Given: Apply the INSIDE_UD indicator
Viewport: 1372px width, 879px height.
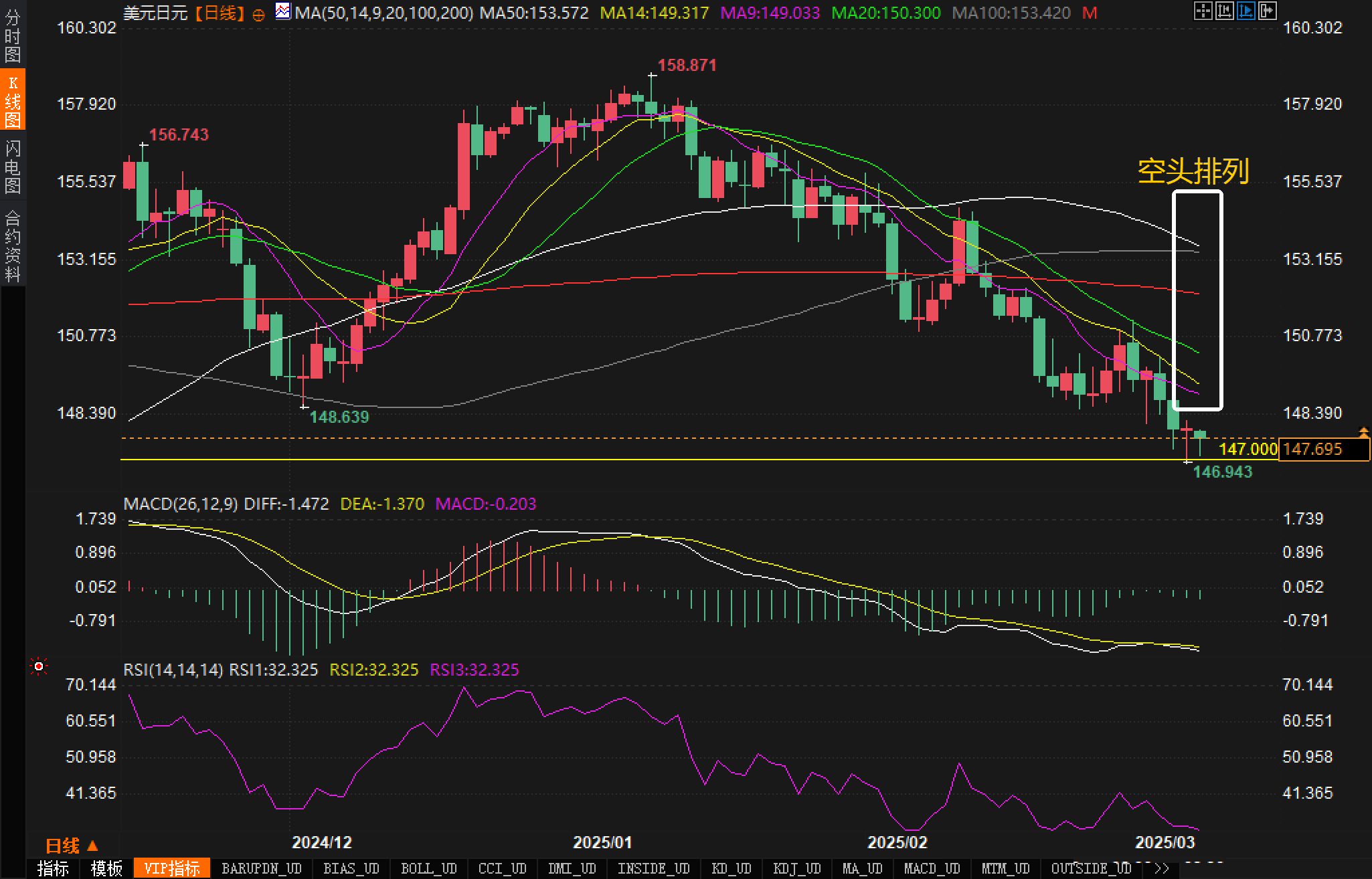Looking at the screenshot, I should tap(654, 868).
